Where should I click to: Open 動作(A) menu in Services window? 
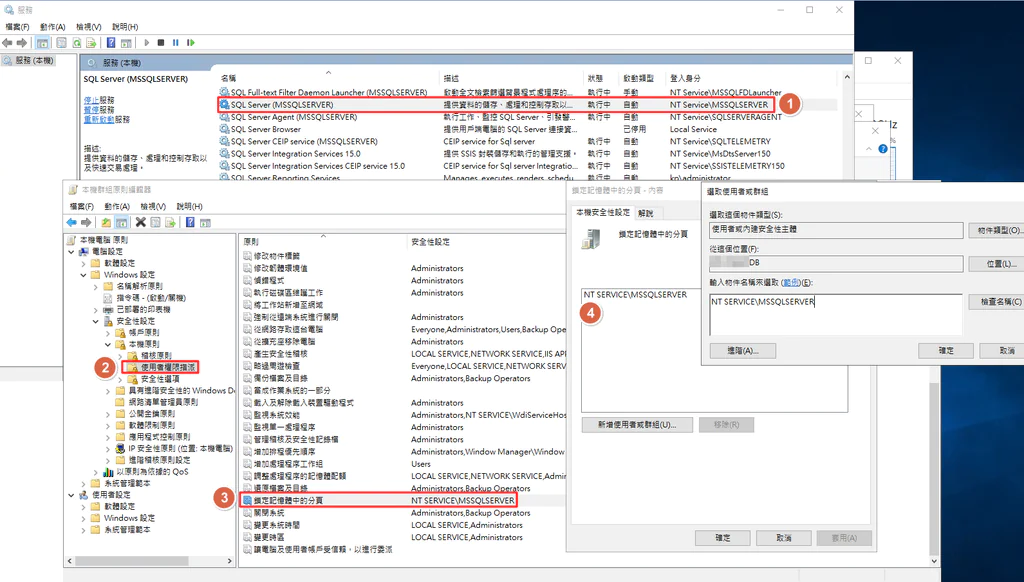click(x=52, y=27)
